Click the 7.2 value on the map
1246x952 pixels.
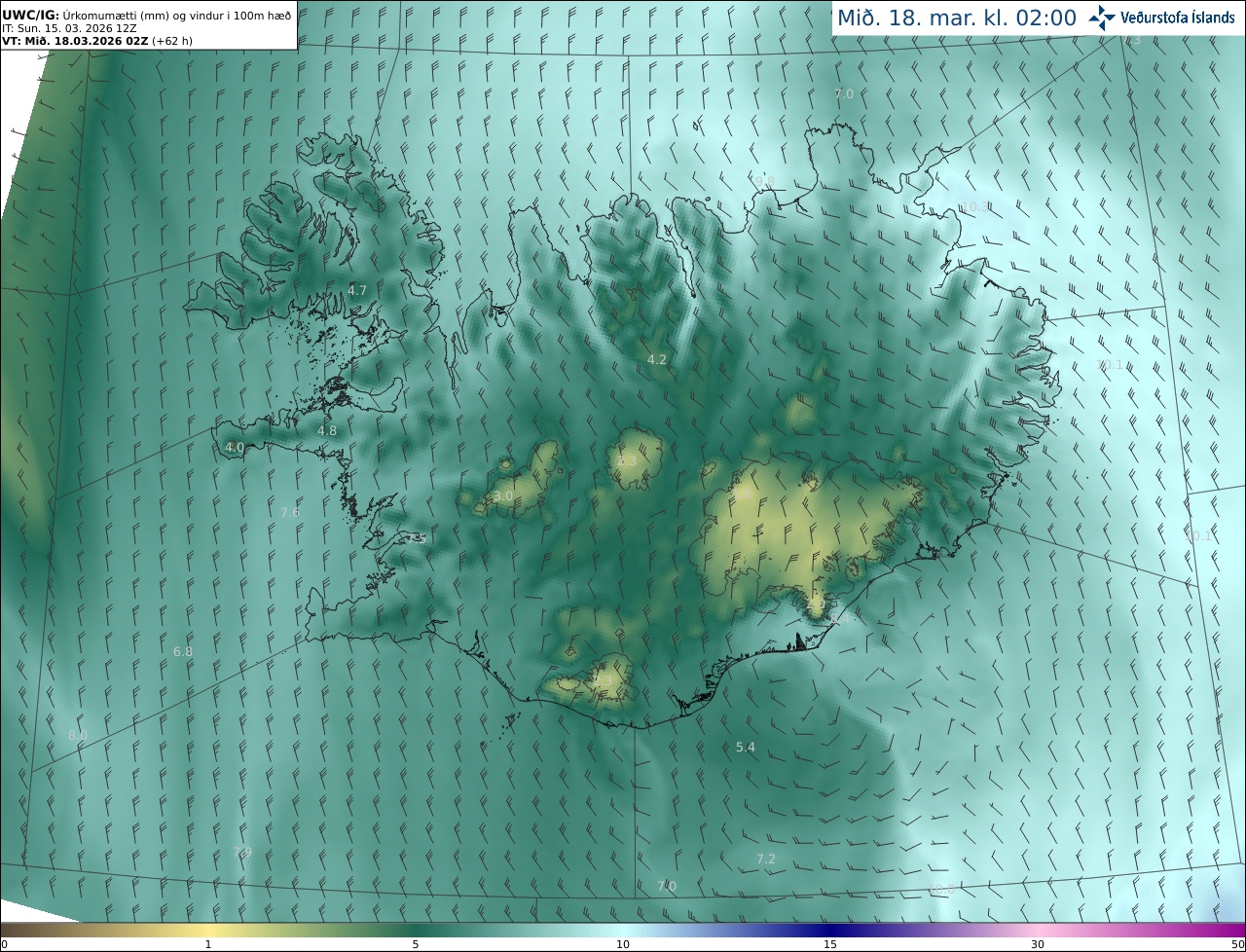[x=766, y=859]
